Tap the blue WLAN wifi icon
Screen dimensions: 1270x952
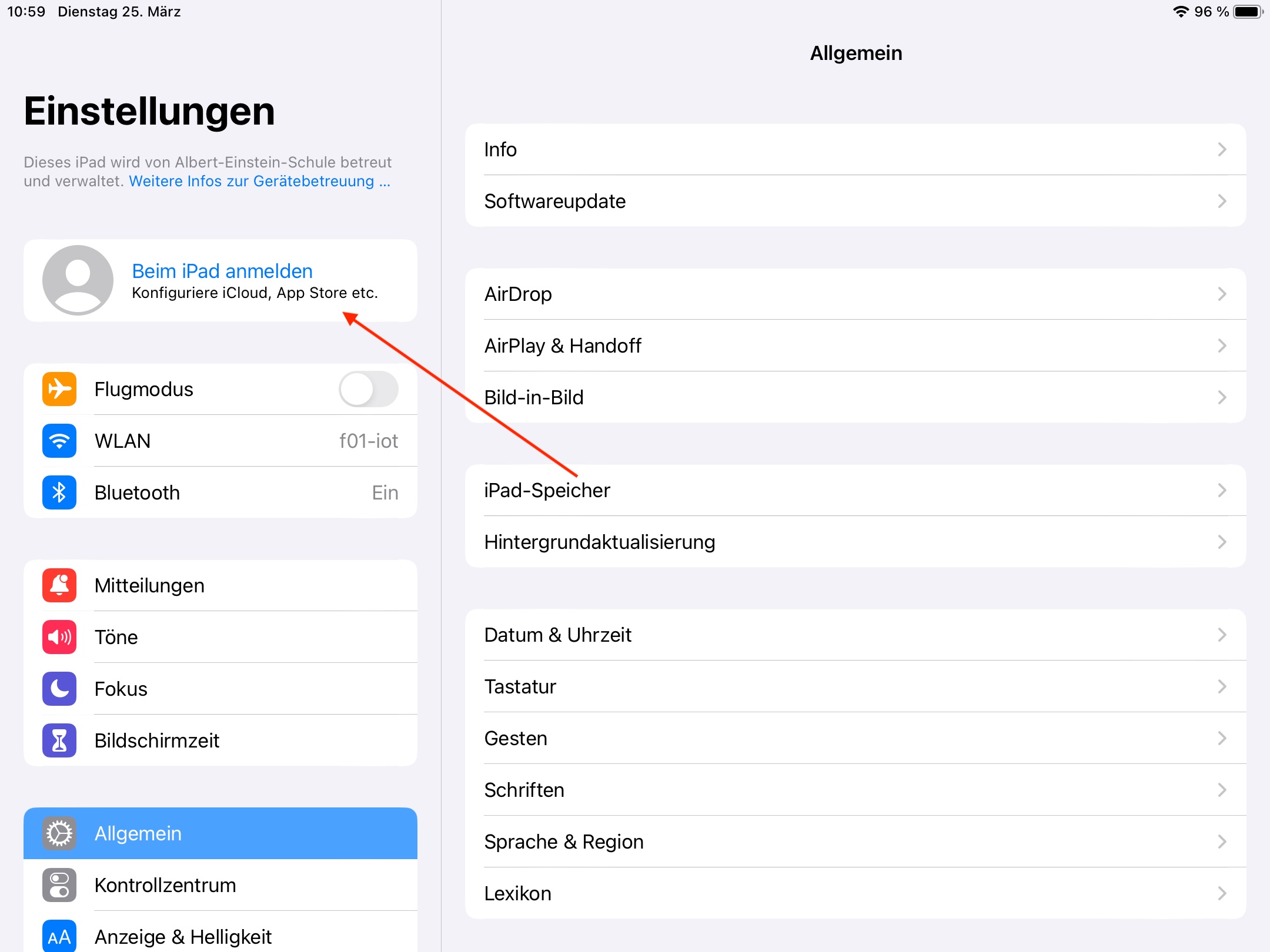click(x=59, y=441)
